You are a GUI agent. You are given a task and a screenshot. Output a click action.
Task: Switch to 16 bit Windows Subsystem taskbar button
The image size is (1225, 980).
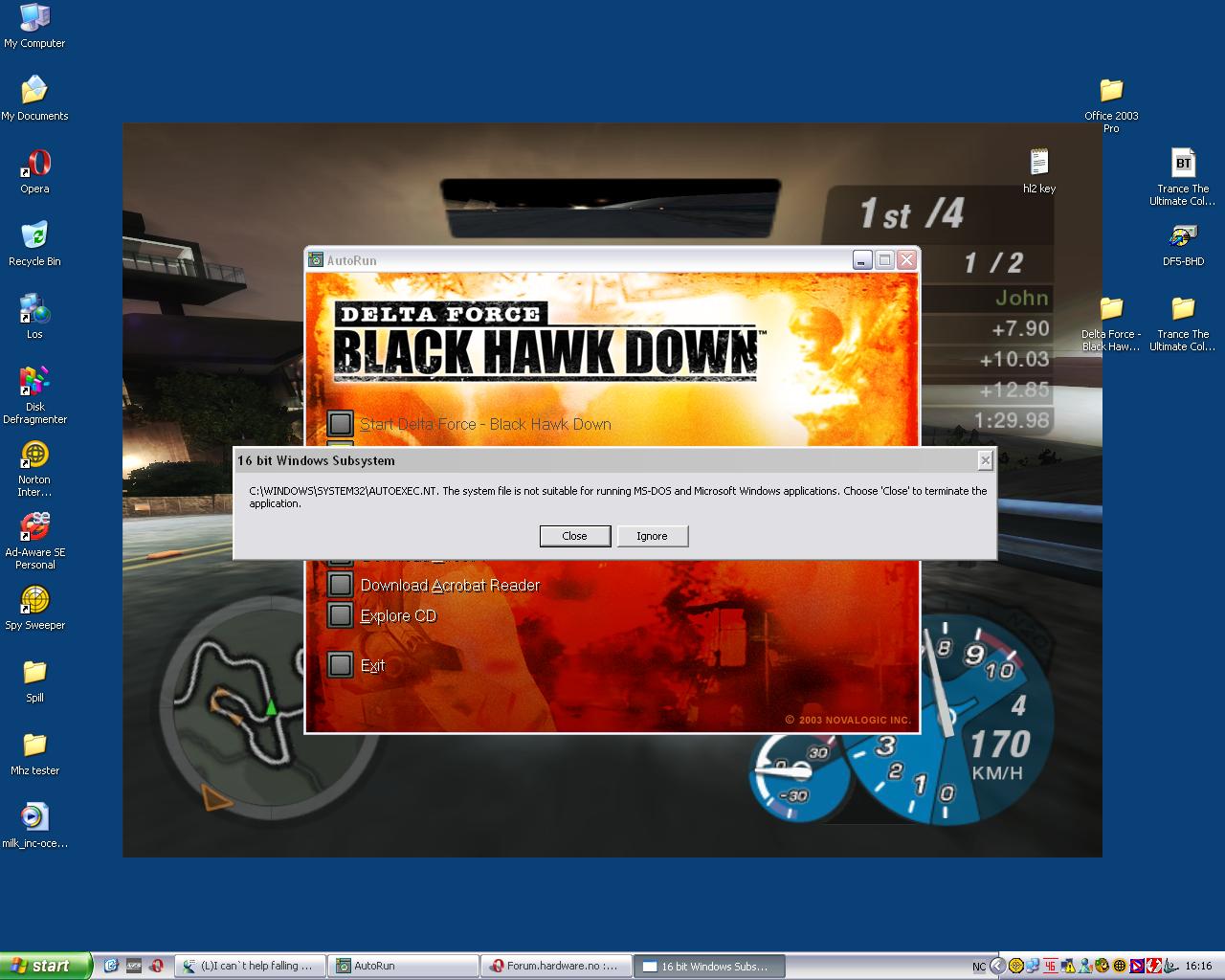(709, 966)
